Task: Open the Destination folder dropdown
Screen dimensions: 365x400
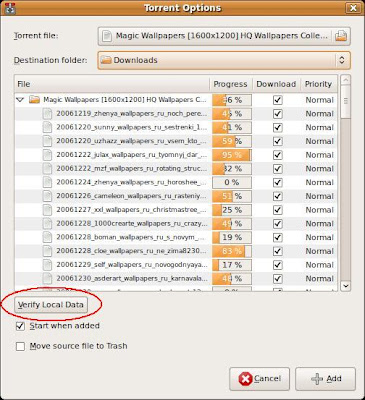Action: coord(224,60)
